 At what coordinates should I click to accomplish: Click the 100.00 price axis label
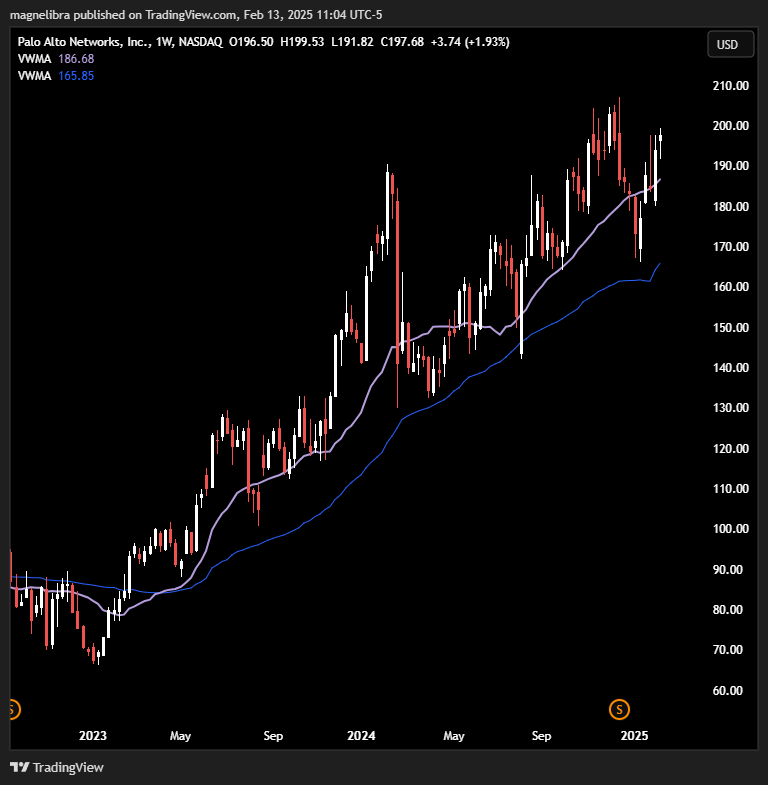730,529
